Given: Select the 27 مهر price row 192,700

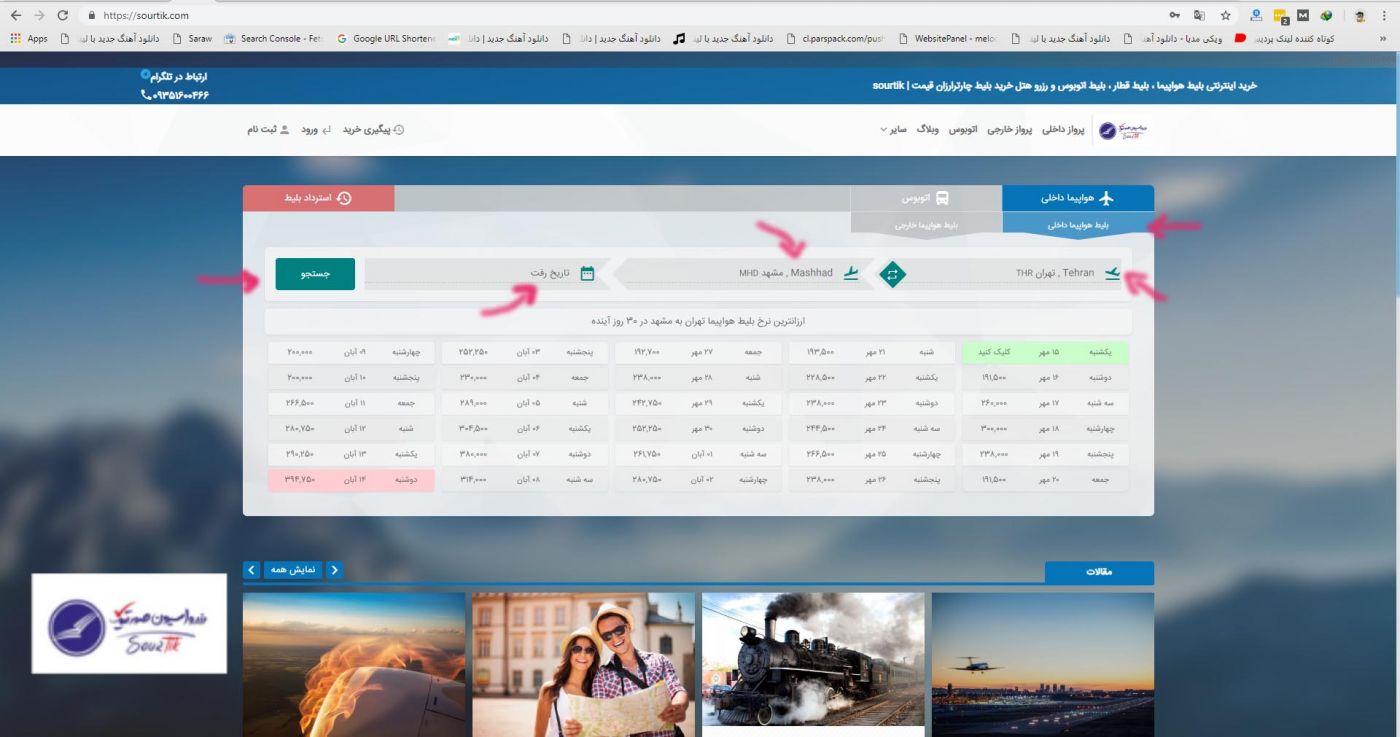Looking at the screenshot, I should [698, 352].
